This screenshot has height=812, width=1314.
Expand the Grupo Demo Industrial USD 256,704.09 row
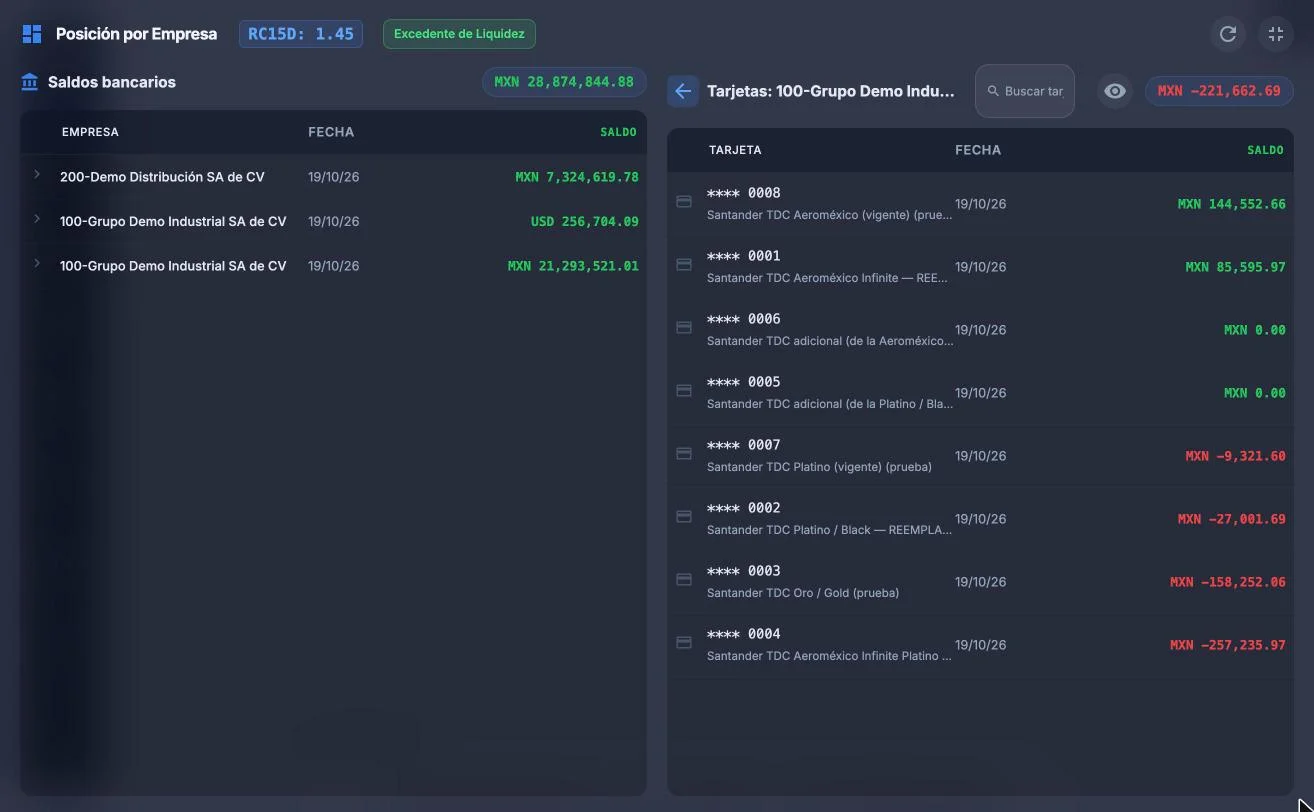click(x=37, y=219)
